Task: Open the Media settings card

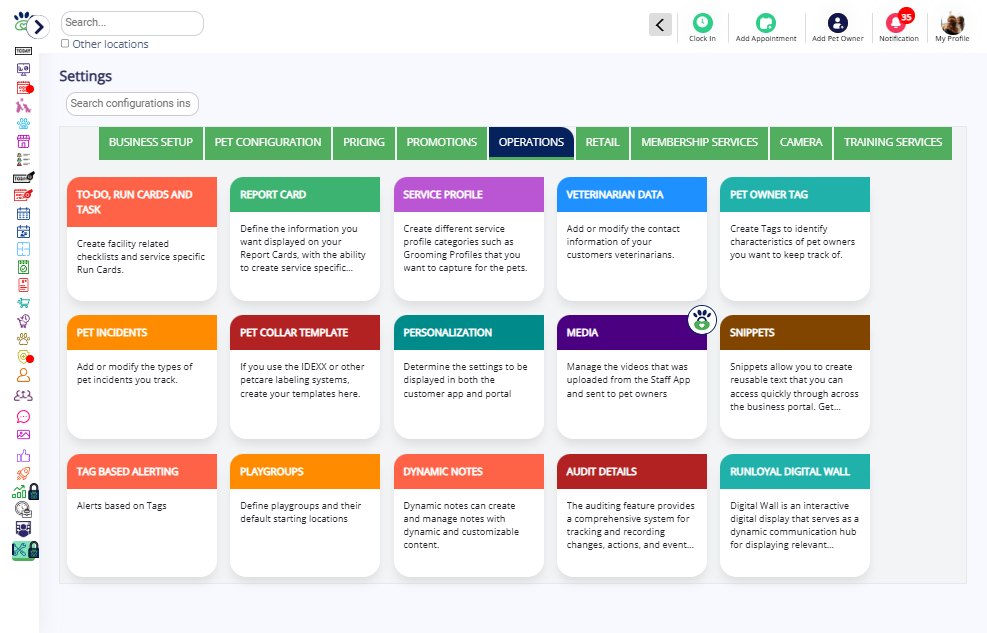Action: click(x=632, y=377)
